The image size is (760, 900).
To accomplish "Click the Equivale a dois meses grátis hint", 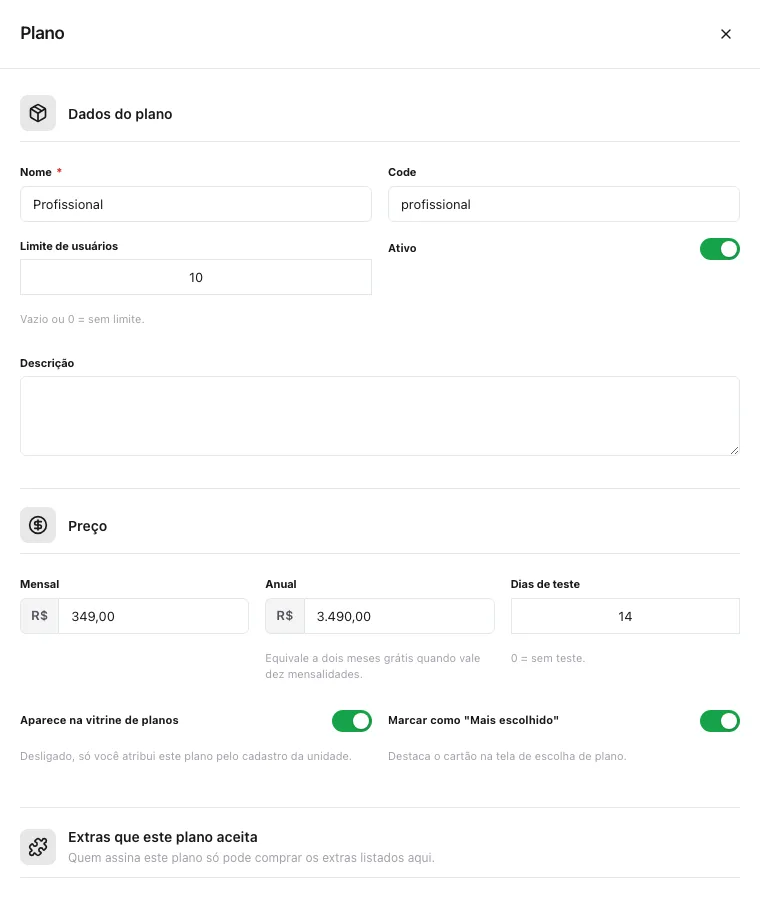I will 373,666.
